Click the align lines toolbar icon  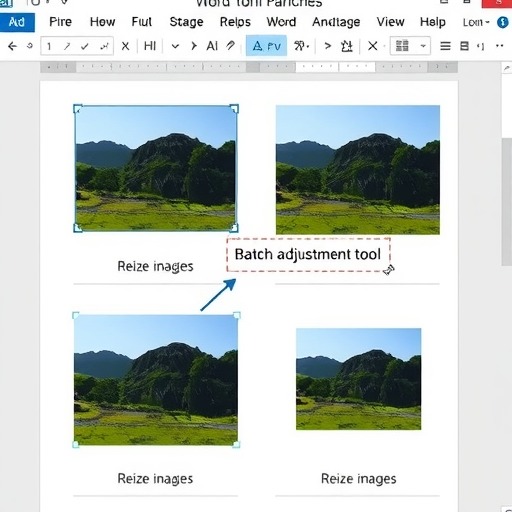pos(445,46)
